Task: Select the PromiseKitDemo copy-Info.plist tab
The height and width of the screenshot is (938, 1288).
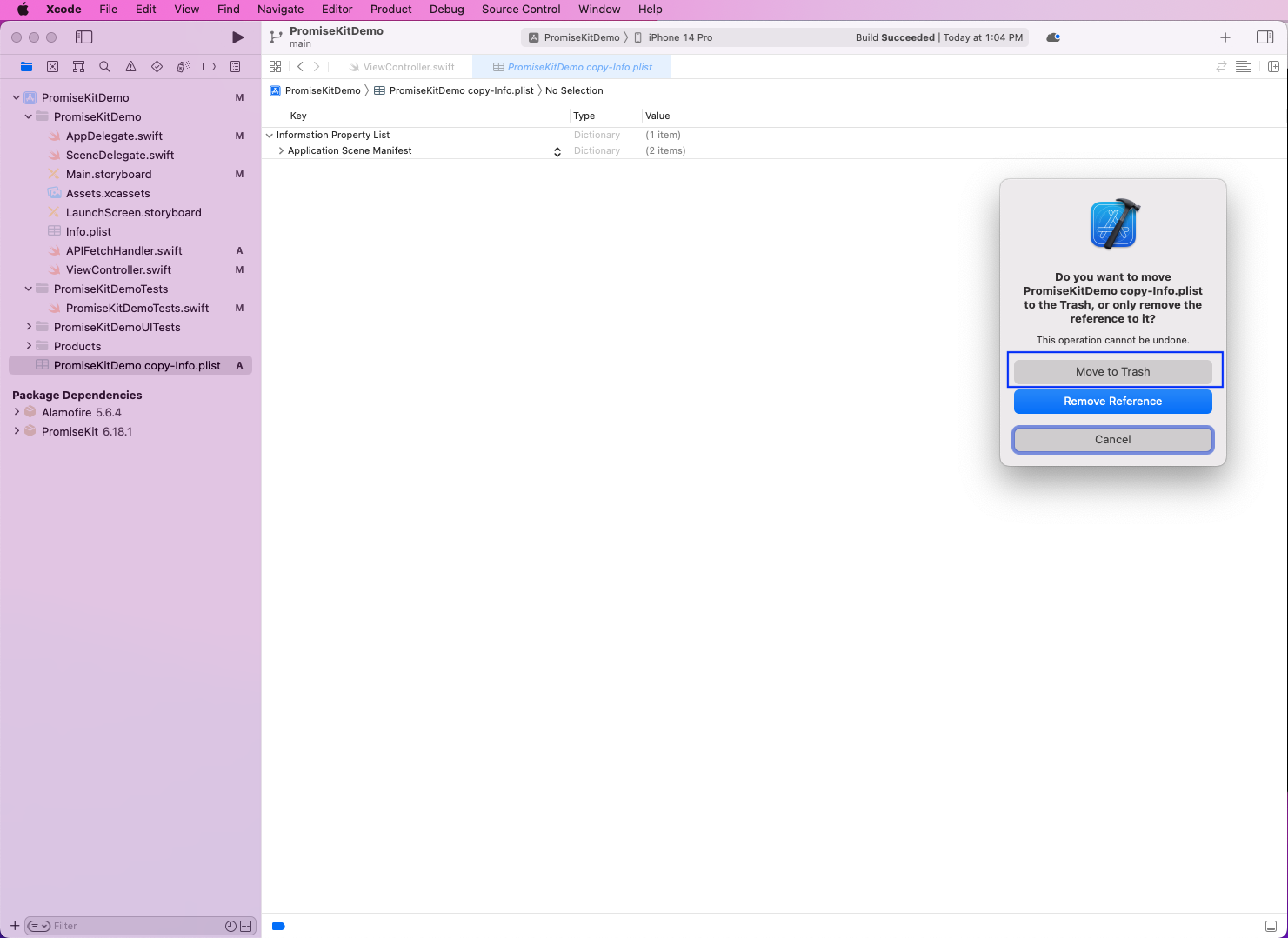Action: click(572, 67)
